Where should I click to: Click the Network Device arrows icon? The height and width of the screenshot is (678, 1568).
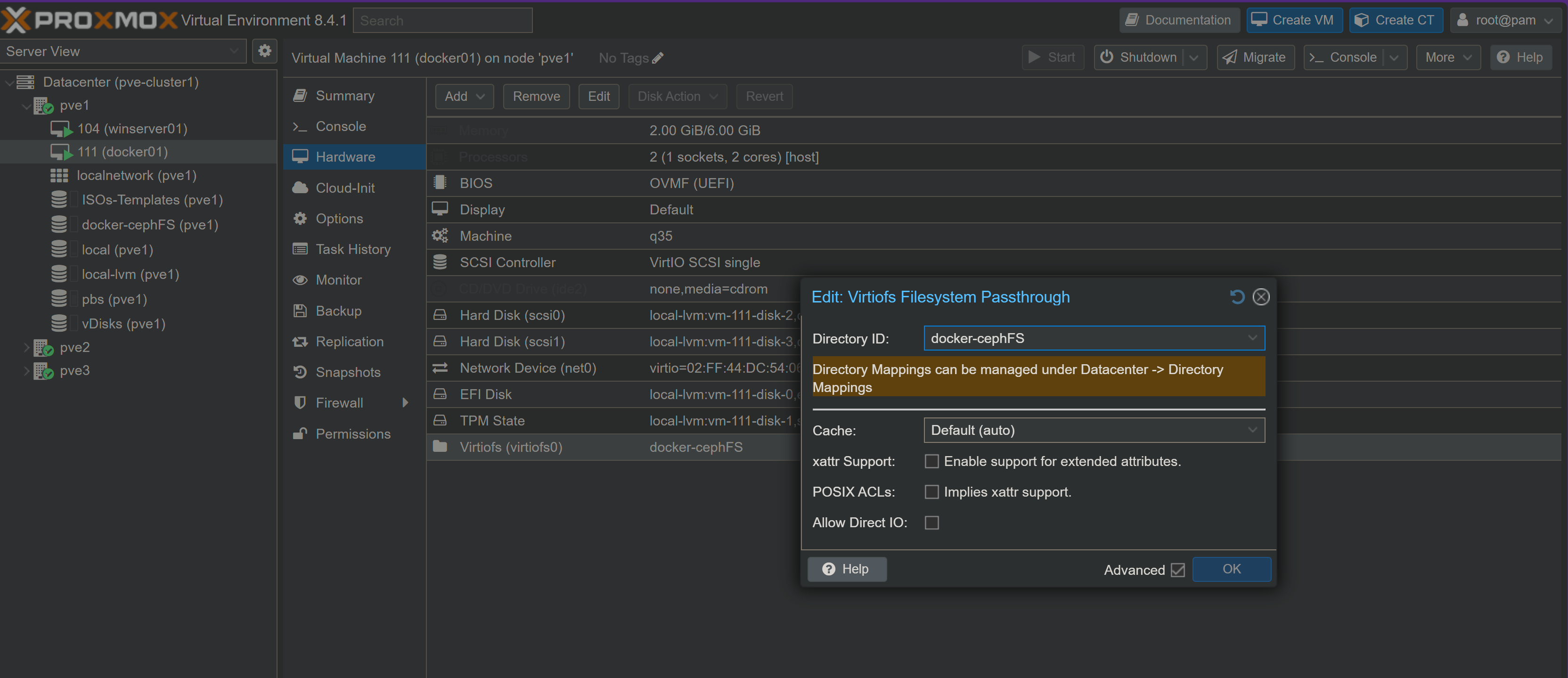(440, 368)
